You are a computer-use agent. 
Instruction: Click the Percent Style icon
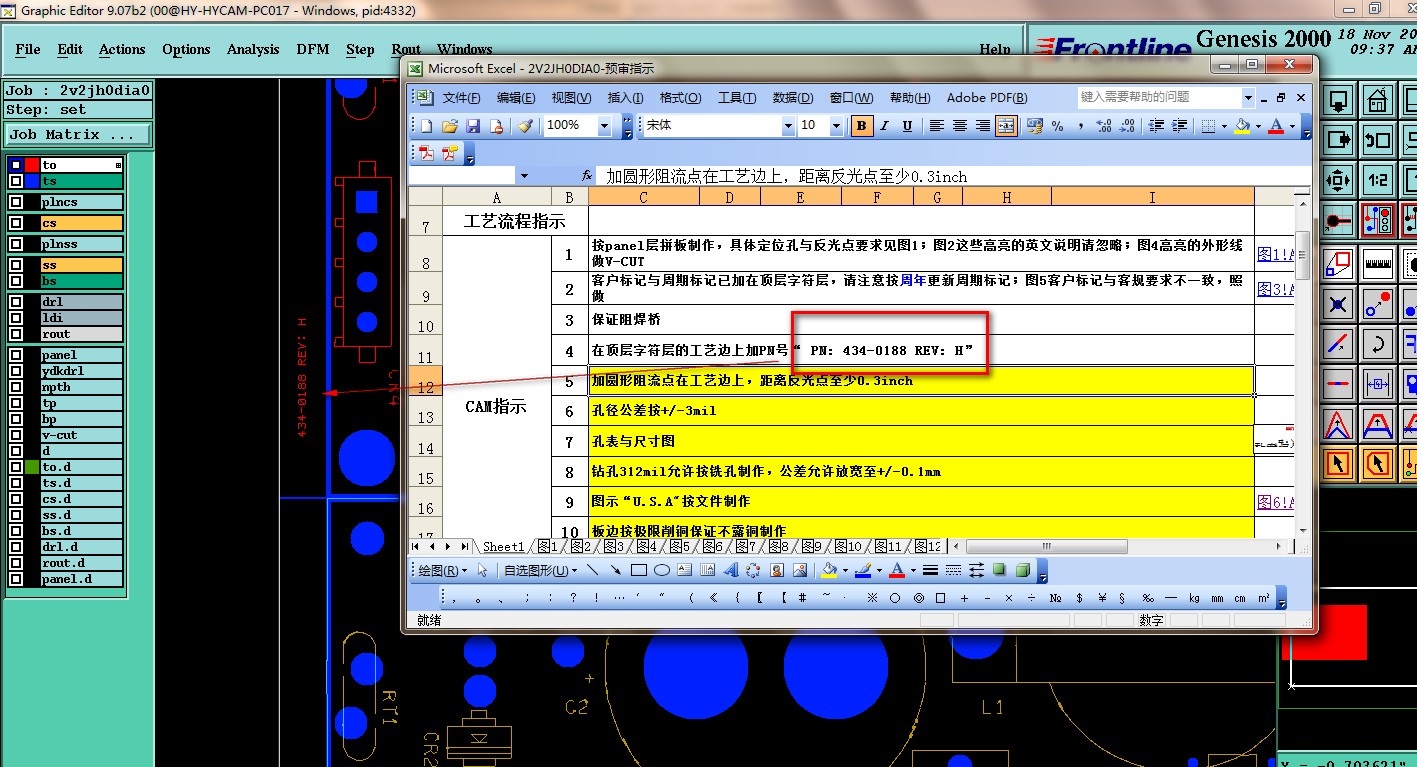pyautogui.click(x=1057, y=126)
